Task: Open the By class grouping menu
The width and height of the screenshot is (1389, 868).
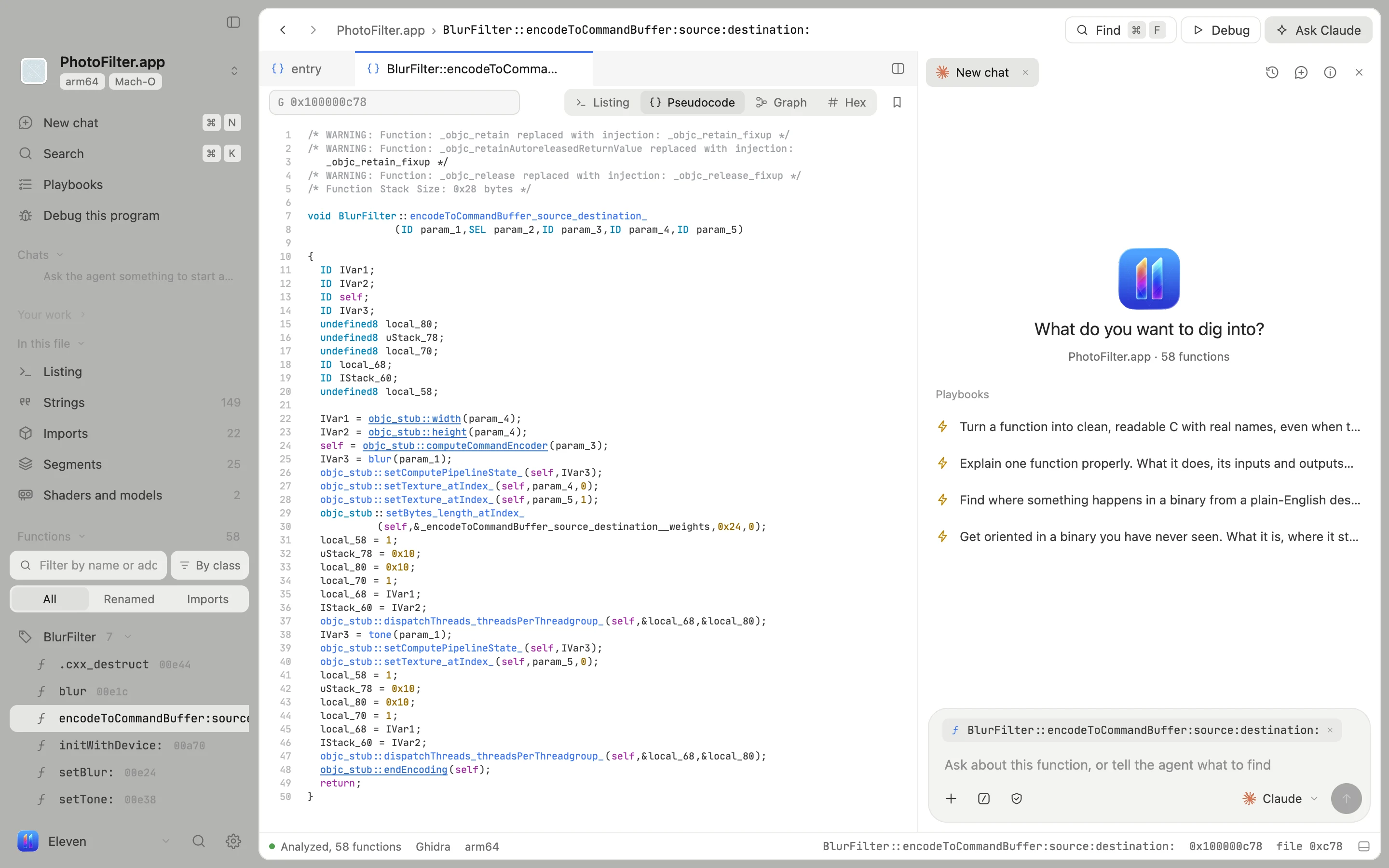Action: [x=209, y=566]
